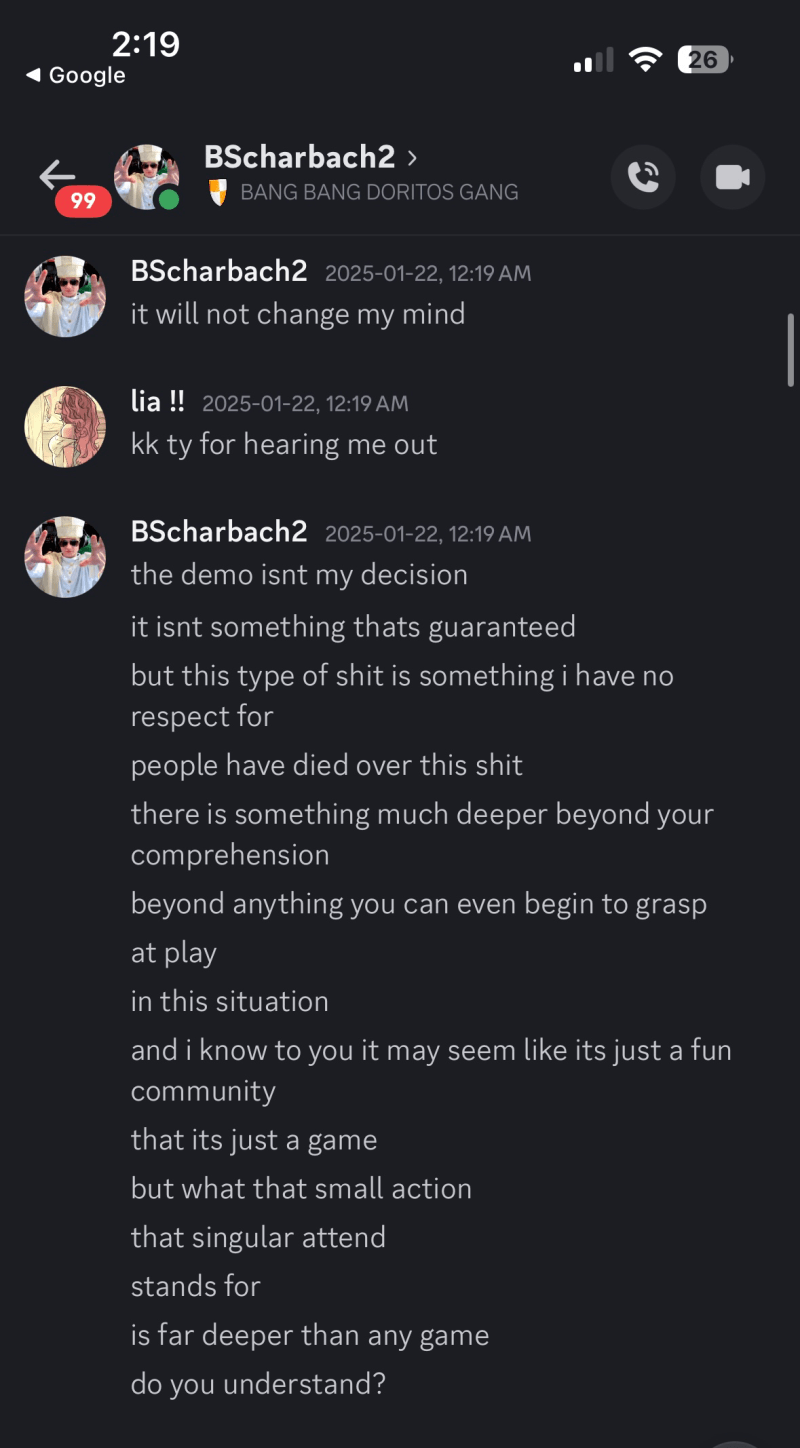Select message 'it will not change my mind'
The height and width of the screenshot is (1448, 800).
click(x=298, y=314)
